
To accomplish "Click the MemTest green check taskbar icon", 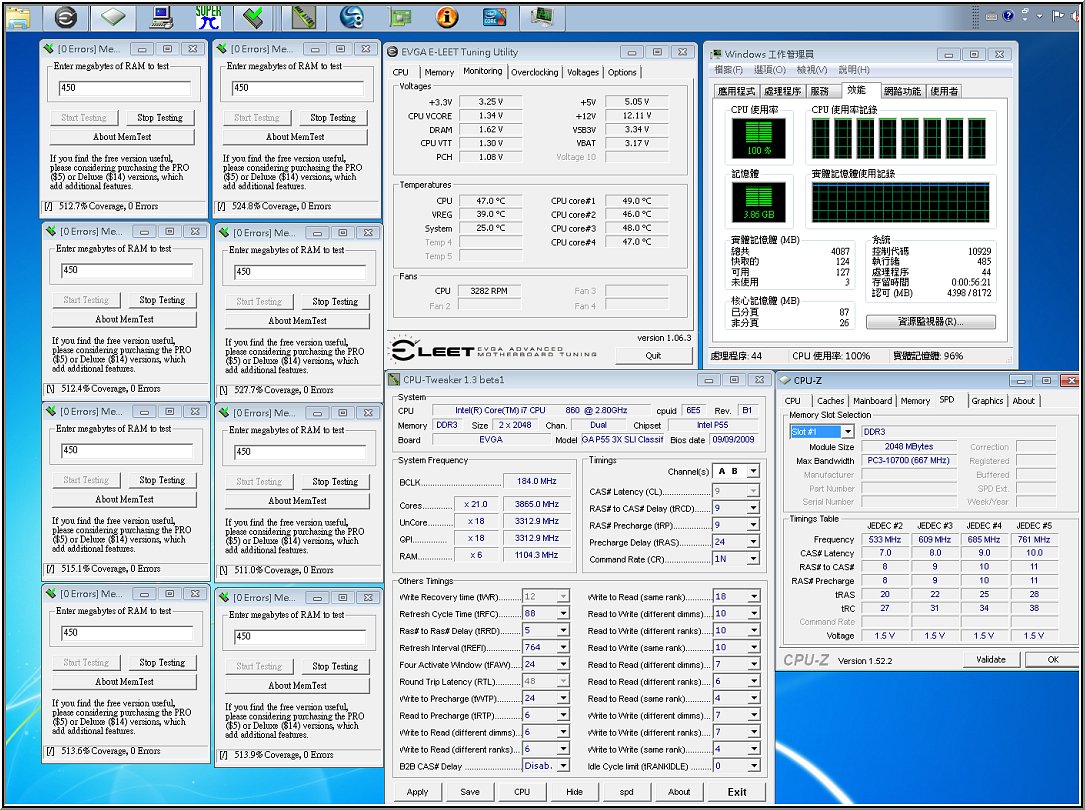I will (253, 17).
